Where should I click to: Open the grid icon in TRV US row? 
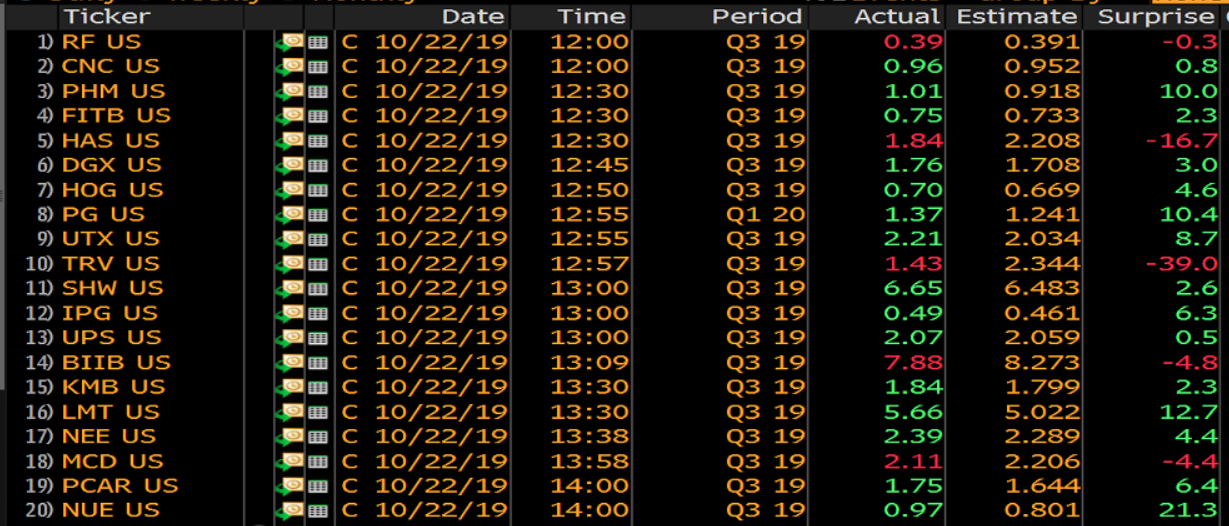click(318, 264)
